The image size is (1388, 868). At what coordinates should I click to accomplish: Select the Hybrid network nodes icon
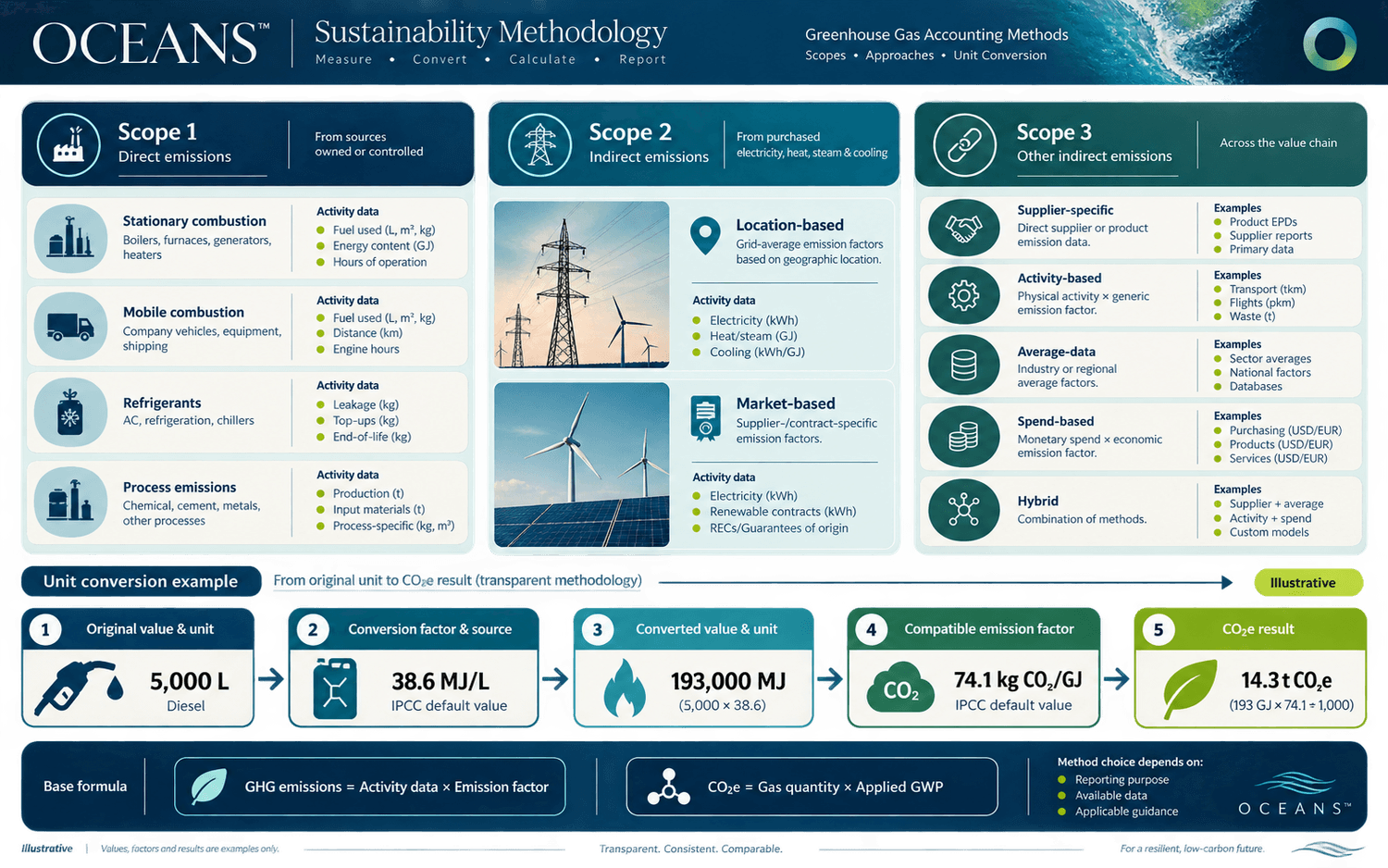point(963,510)
